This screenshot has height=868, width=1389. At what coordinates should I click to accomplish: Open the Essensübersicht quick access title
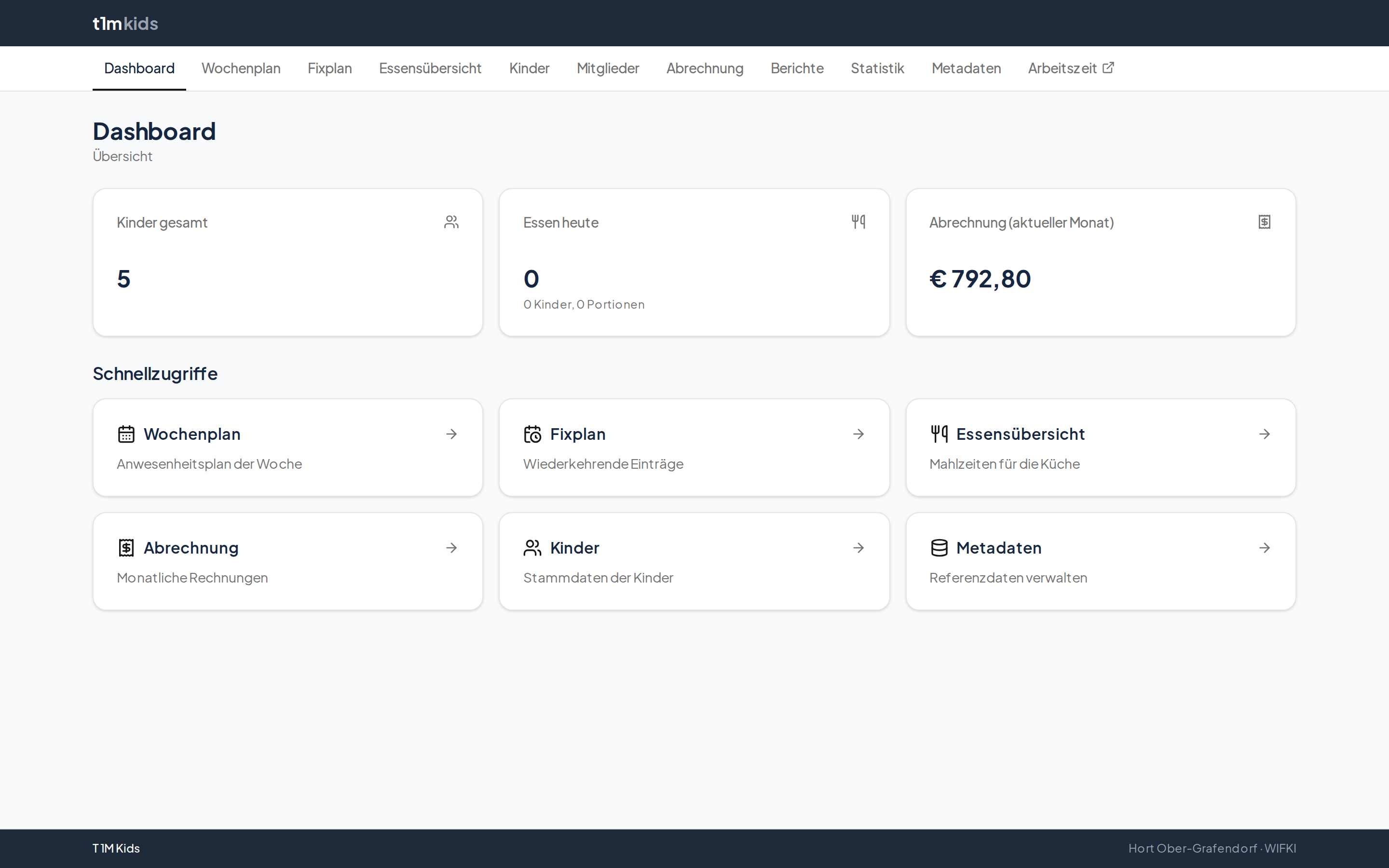pyautogui.click(x=1020, y=434)
